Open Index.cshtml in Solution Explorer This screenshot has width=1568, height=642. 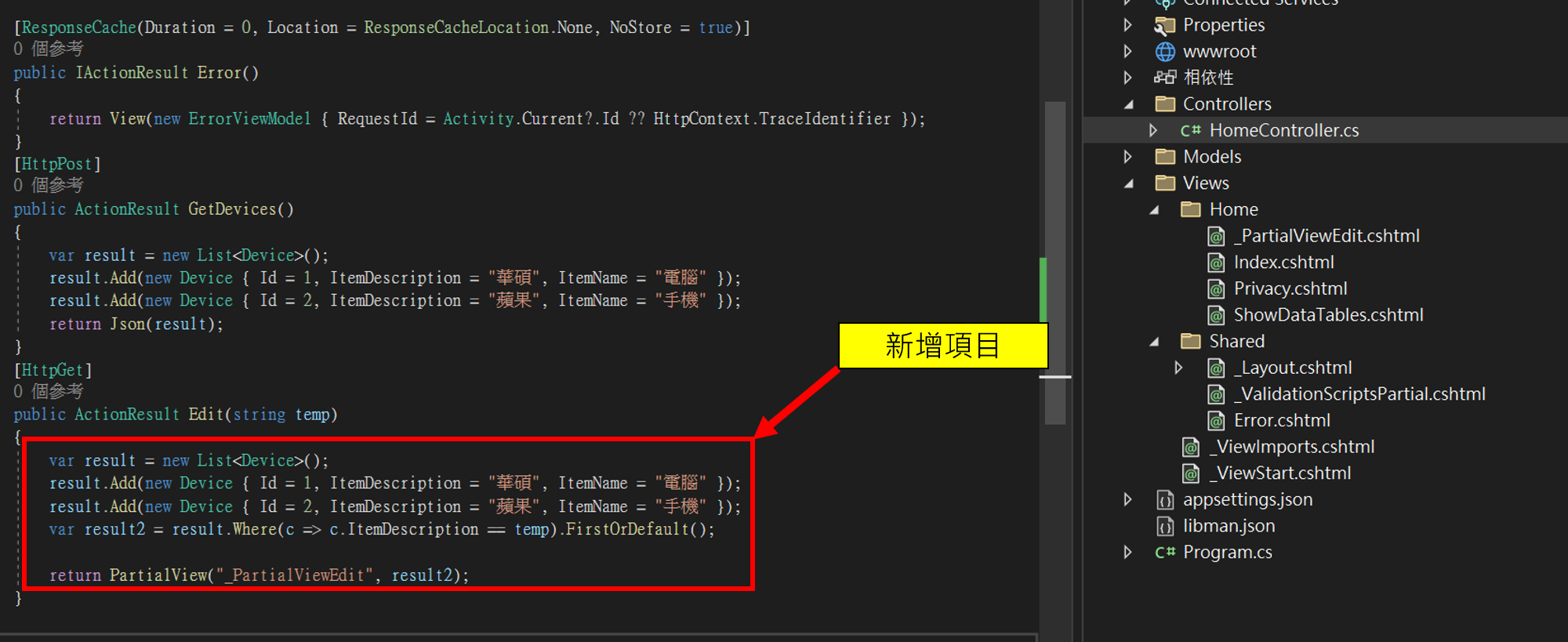pos(1283,263)
